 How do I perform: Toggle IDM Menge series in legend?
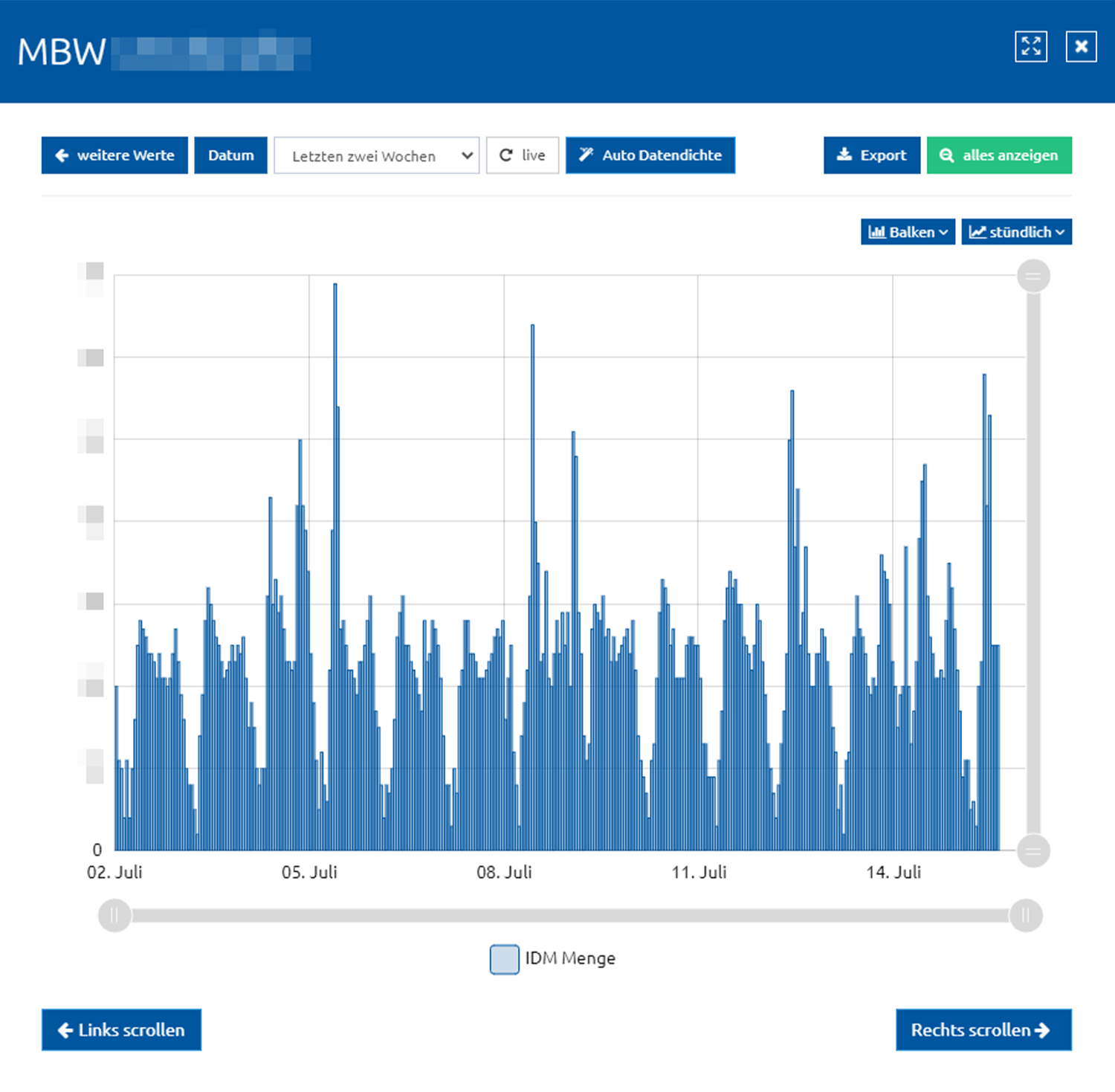click(552, 959)
